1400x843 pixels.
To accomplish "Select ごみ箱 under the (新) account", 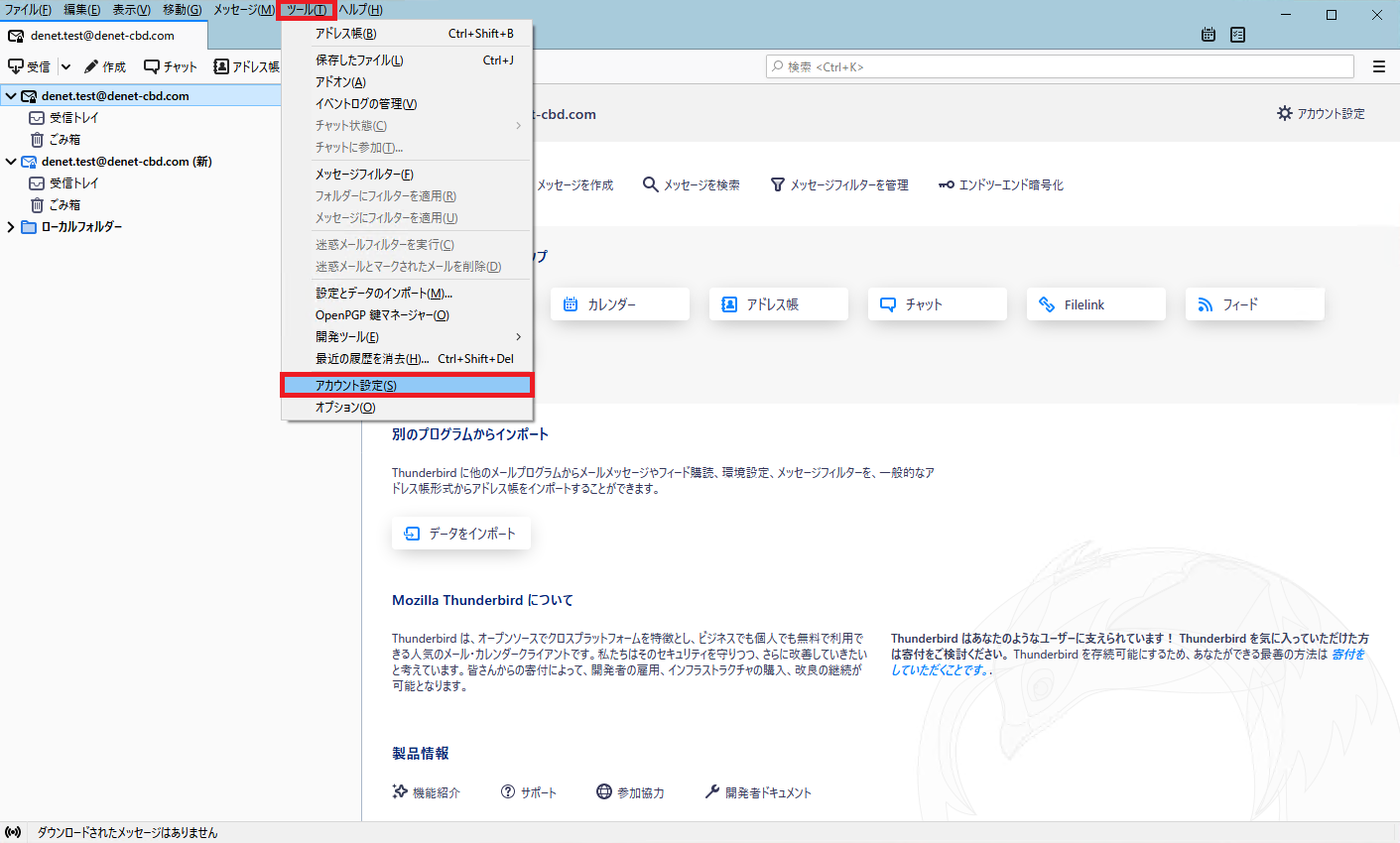I will point(56,205).
